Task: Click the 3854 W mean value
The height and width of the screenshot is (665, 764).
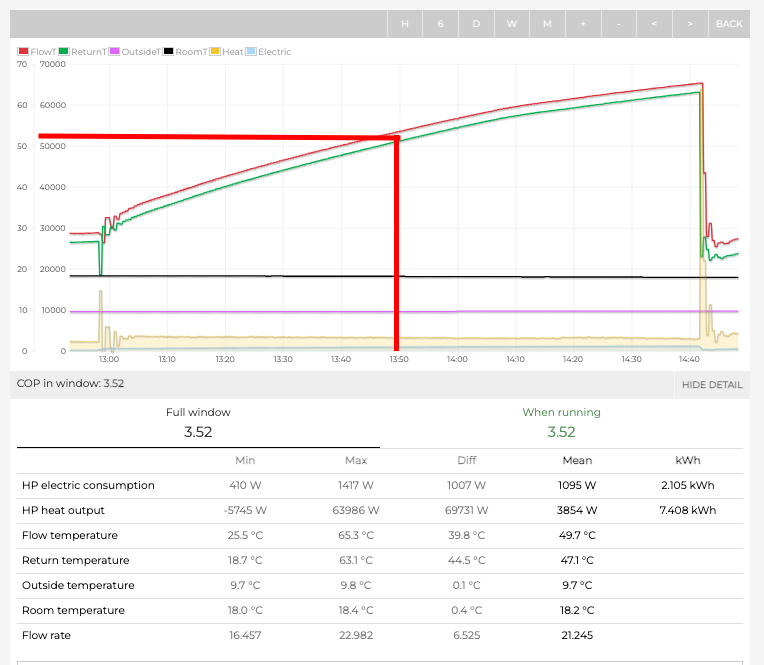Action: tap(577, 510)
